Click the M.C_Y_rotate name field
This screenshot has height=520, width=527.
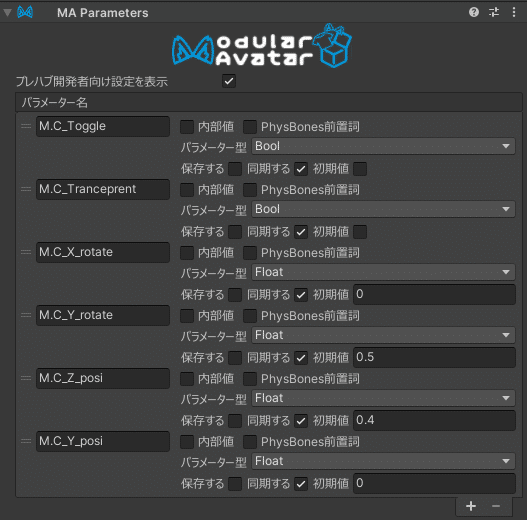pyautogui.click(x=103, y=315)
